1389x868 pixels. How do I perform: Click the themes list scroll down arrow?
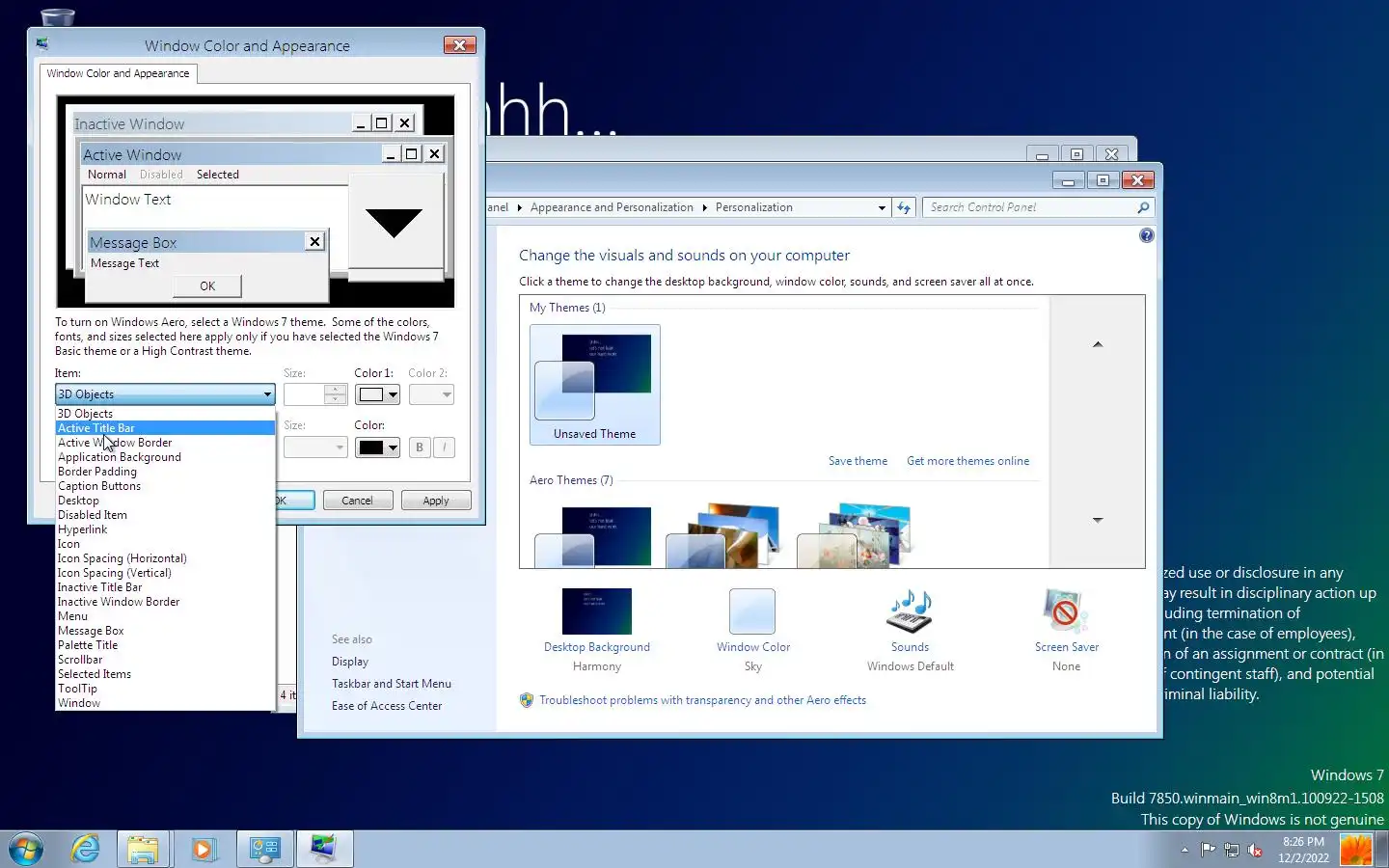click(x=1097, y=520)
